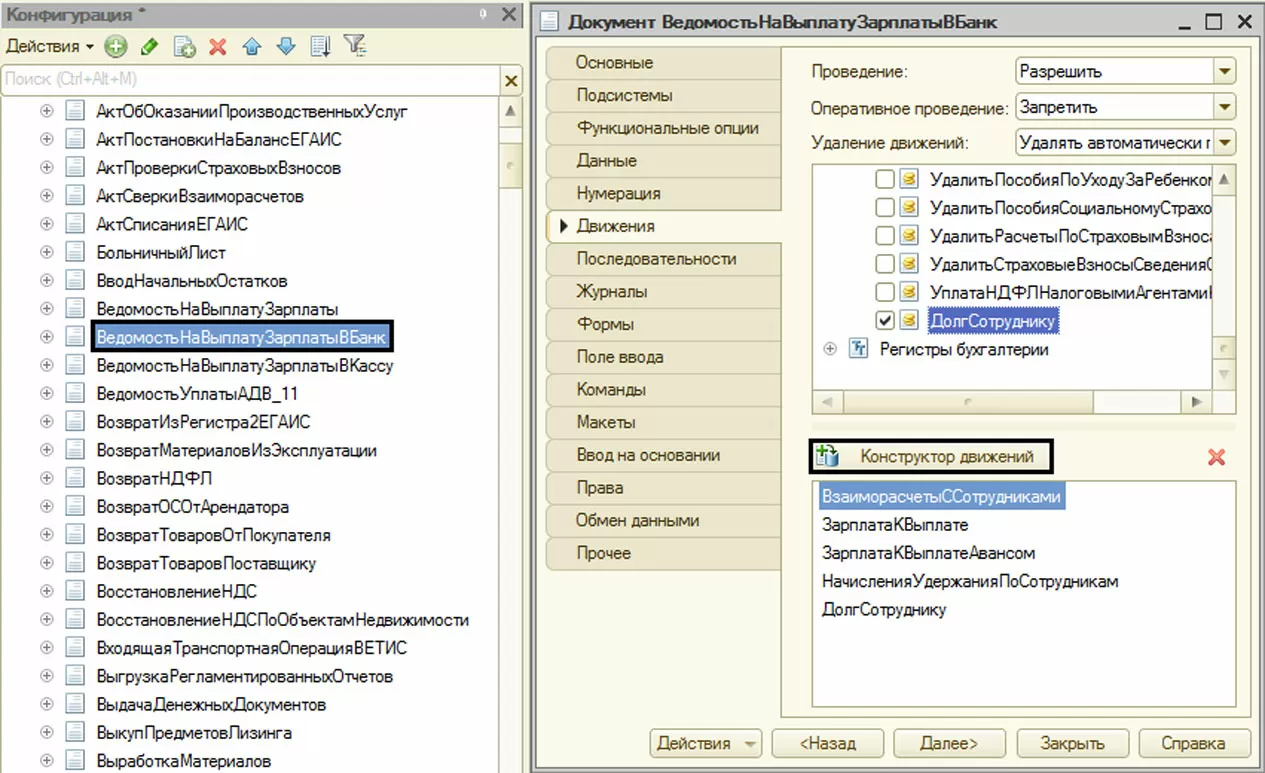Click document icon of ВводНачальныхОстатков
This screenshot has height=773, width=1265.
coord(75,281)
